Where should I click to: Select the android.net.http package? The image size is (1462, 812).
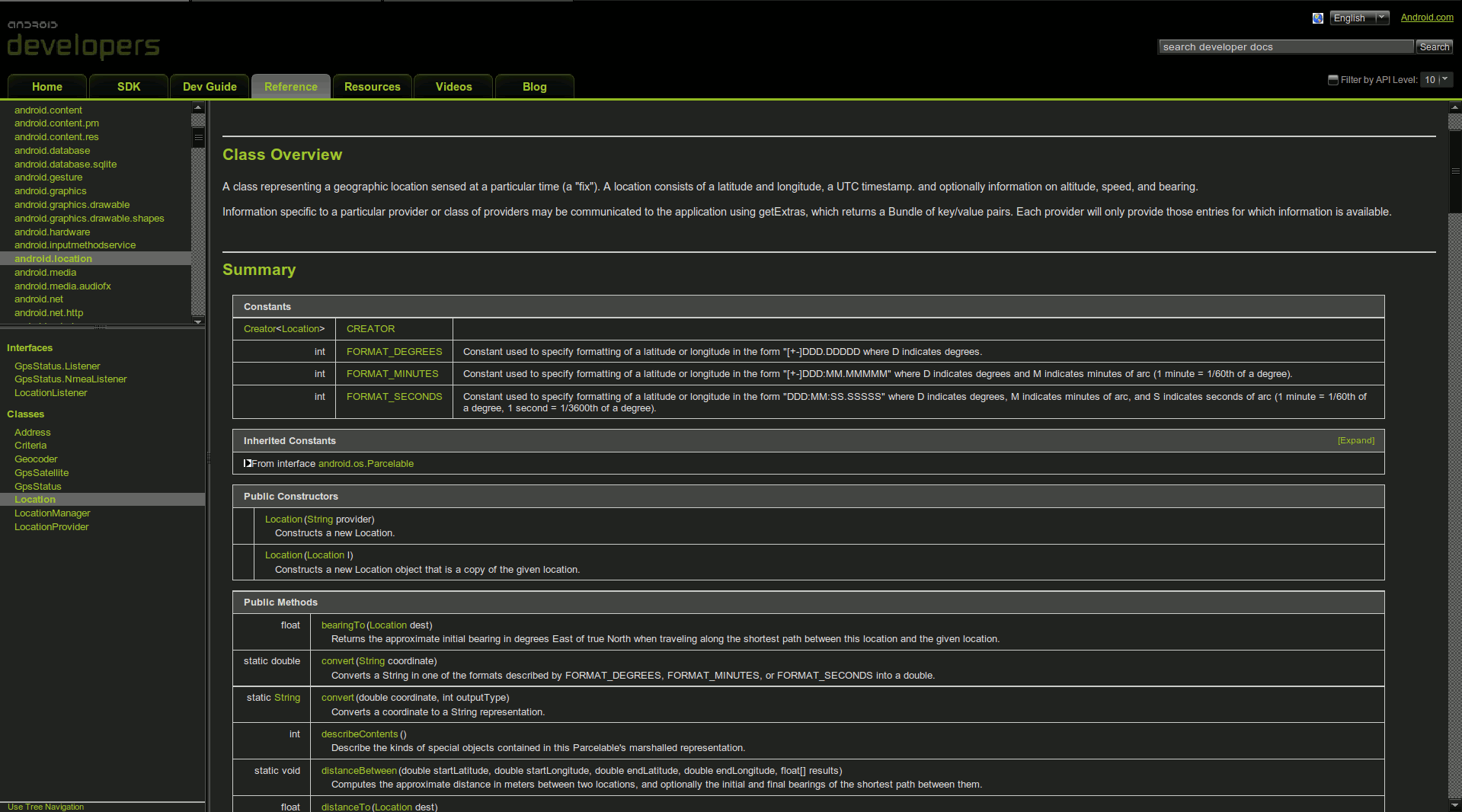click(49, 313)
